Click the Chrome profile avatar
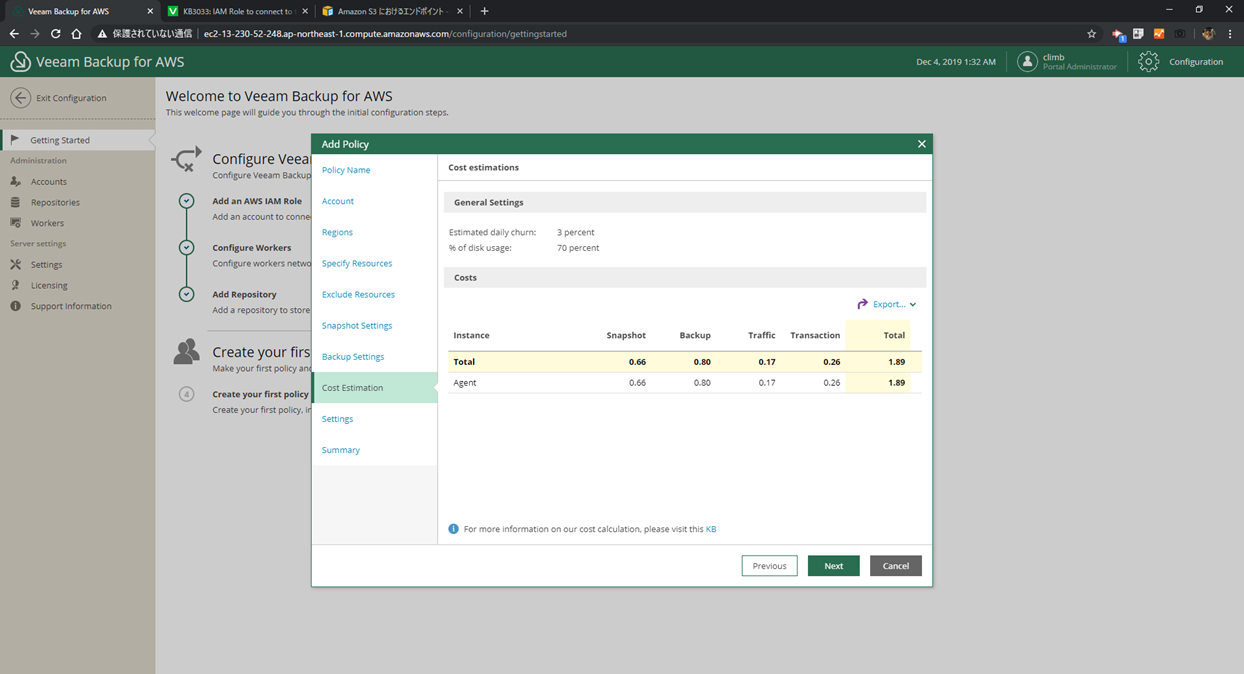The width and height of the screenshot is (1244, 674). pyautogui.click(x=1208, y=33)
